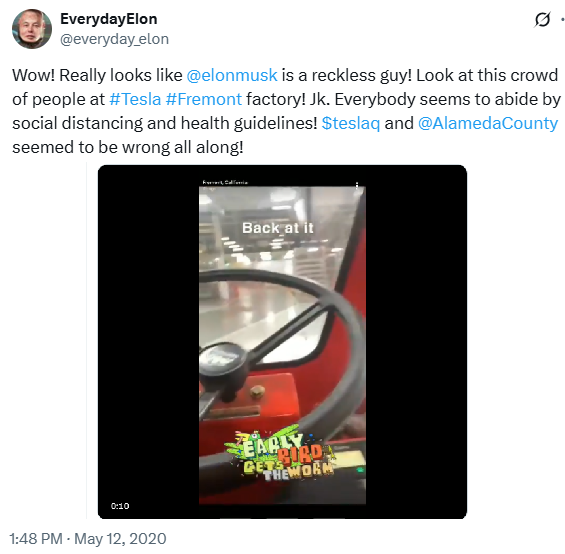Open the @everyday_elon handle
The image size is (565, 554).
click(x=114, y=39)
